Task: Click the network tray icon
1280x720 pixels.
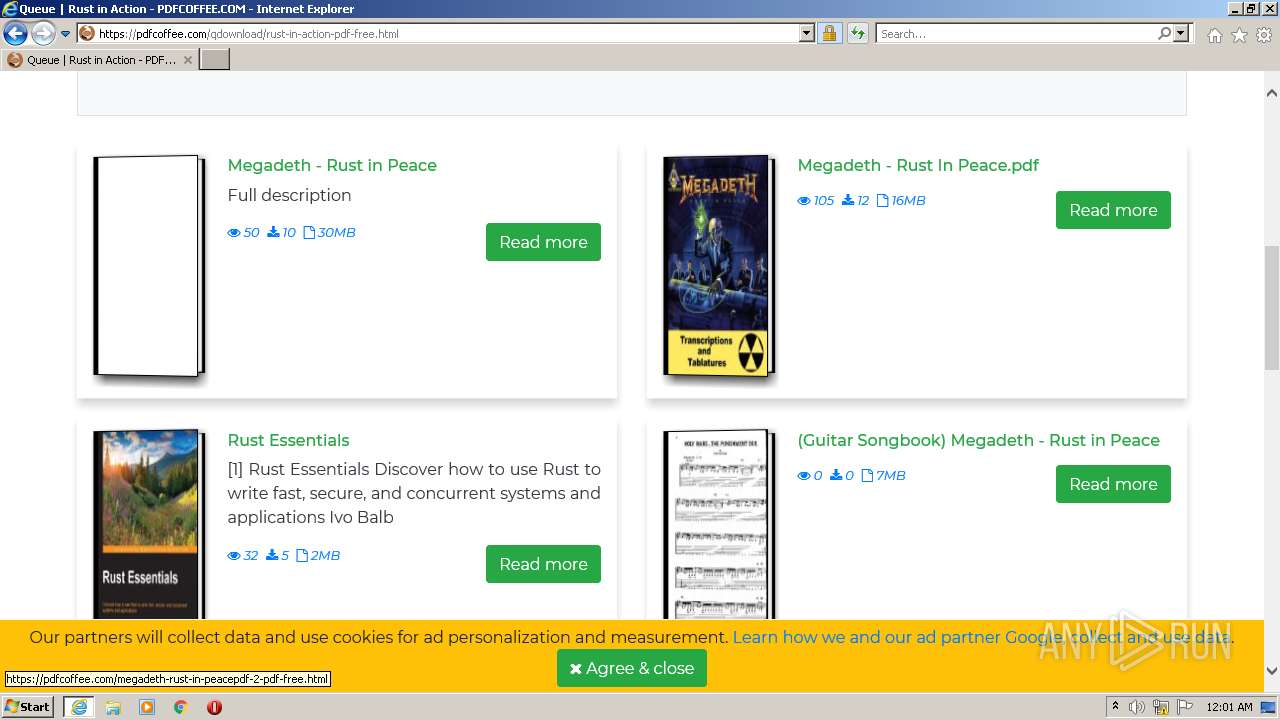Action: tap(1161, 707)
